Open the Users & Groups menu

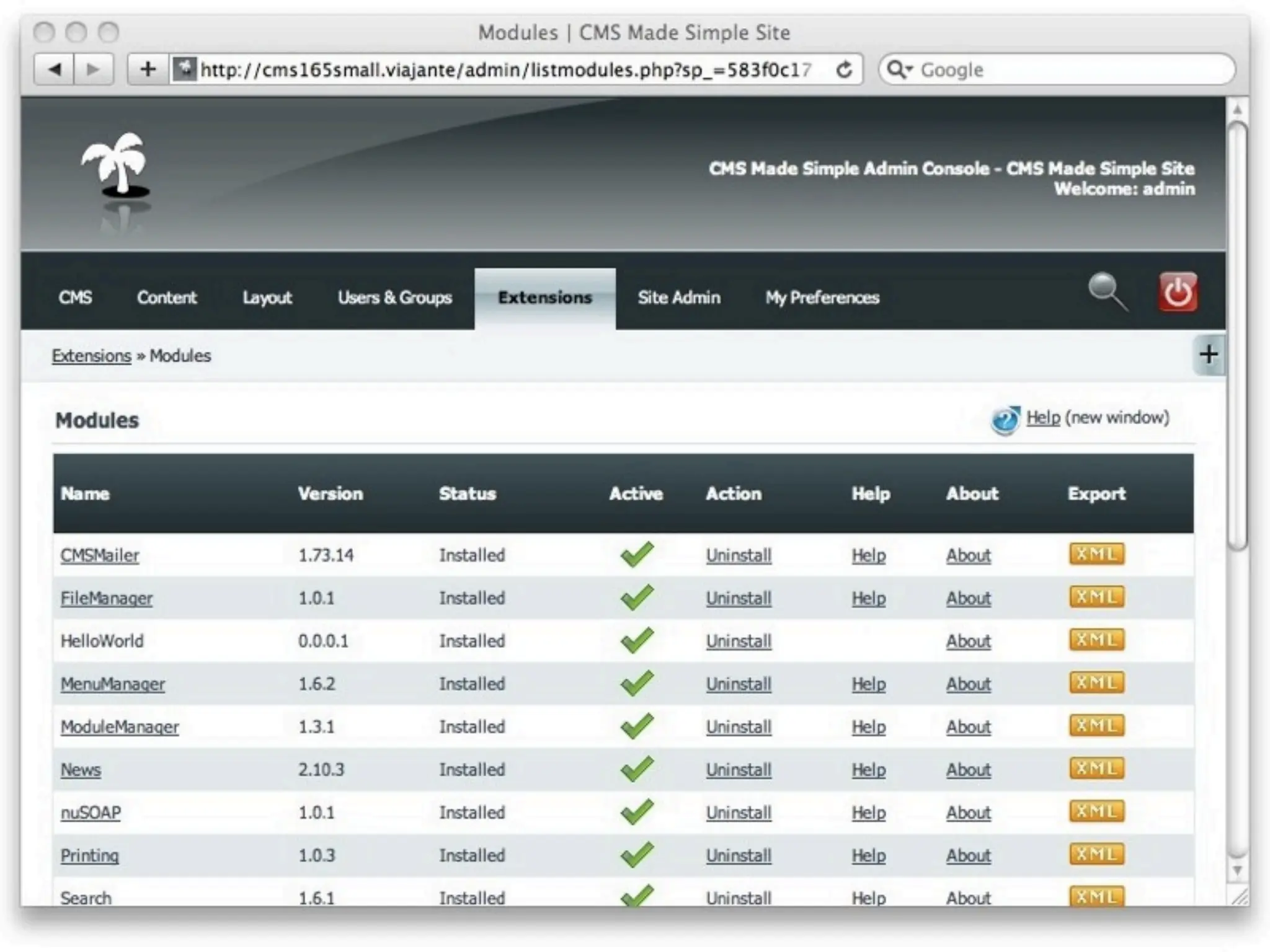[x=394, y=298]
